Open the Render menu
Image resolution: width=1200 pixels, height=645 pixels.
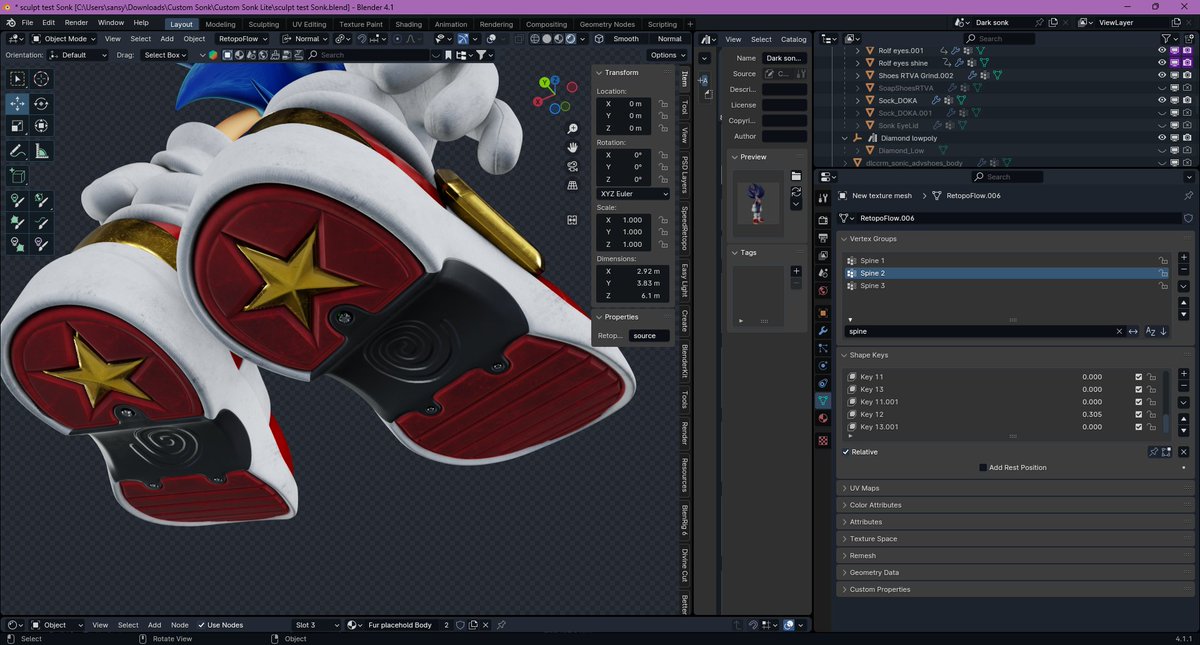[x=76, y=22]
